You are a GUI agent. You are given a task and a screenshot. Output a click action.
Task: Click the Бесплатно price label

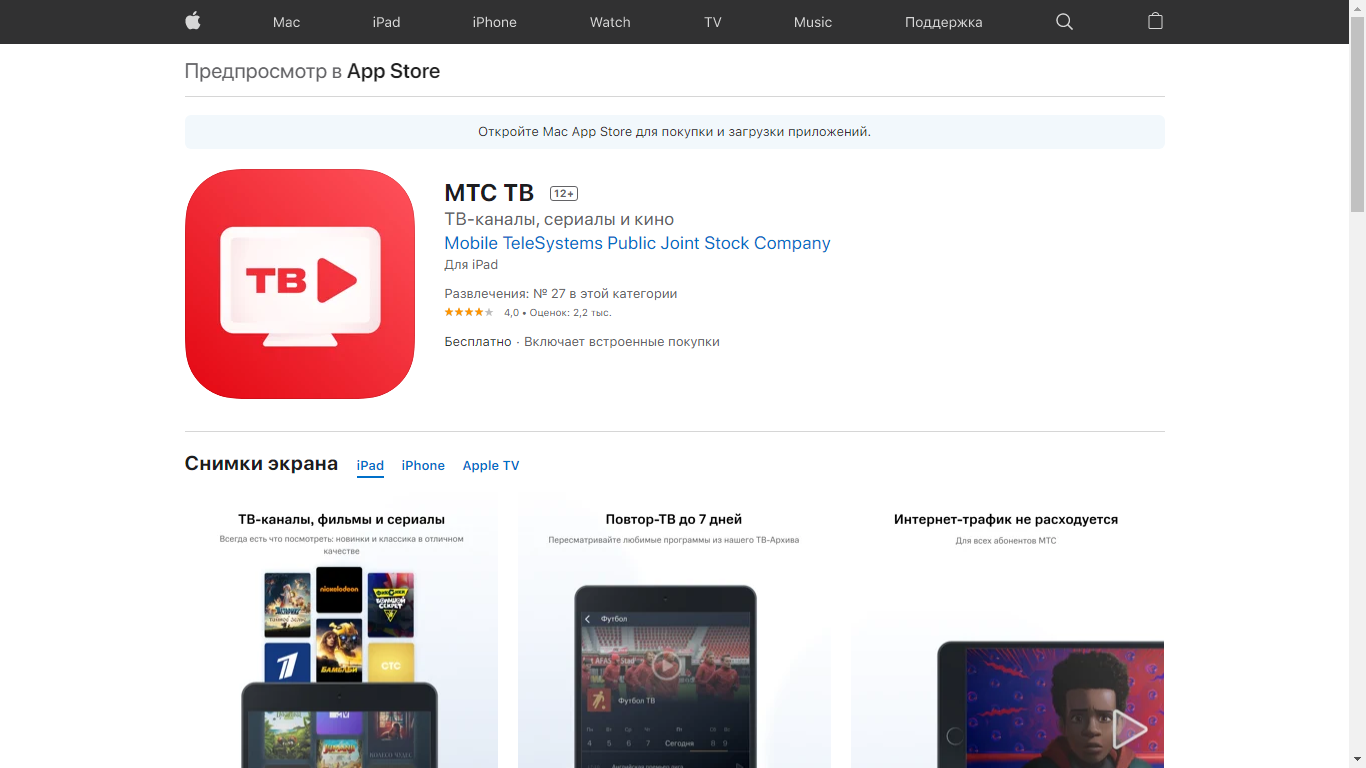478,342
